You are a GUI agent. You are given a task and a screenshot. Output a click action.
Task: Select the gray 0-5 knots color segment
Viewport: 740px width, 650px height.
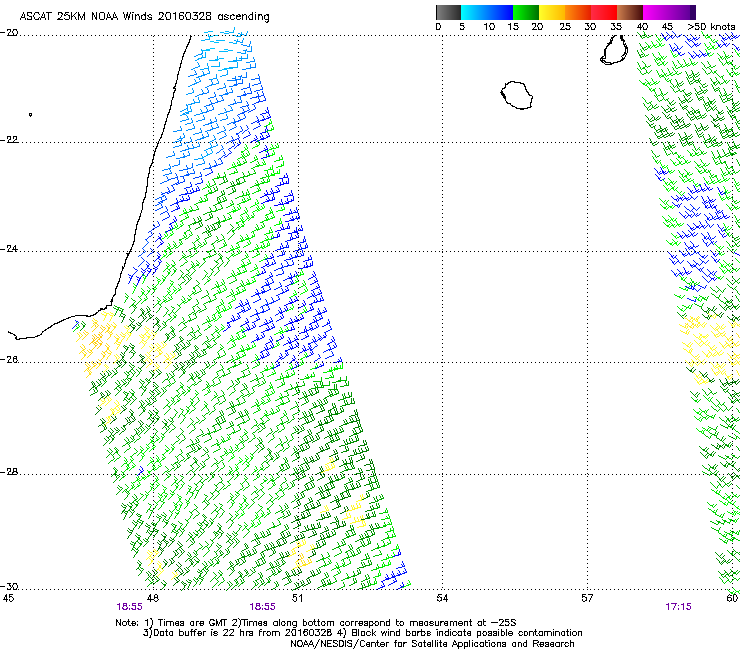tap(448, 12)
